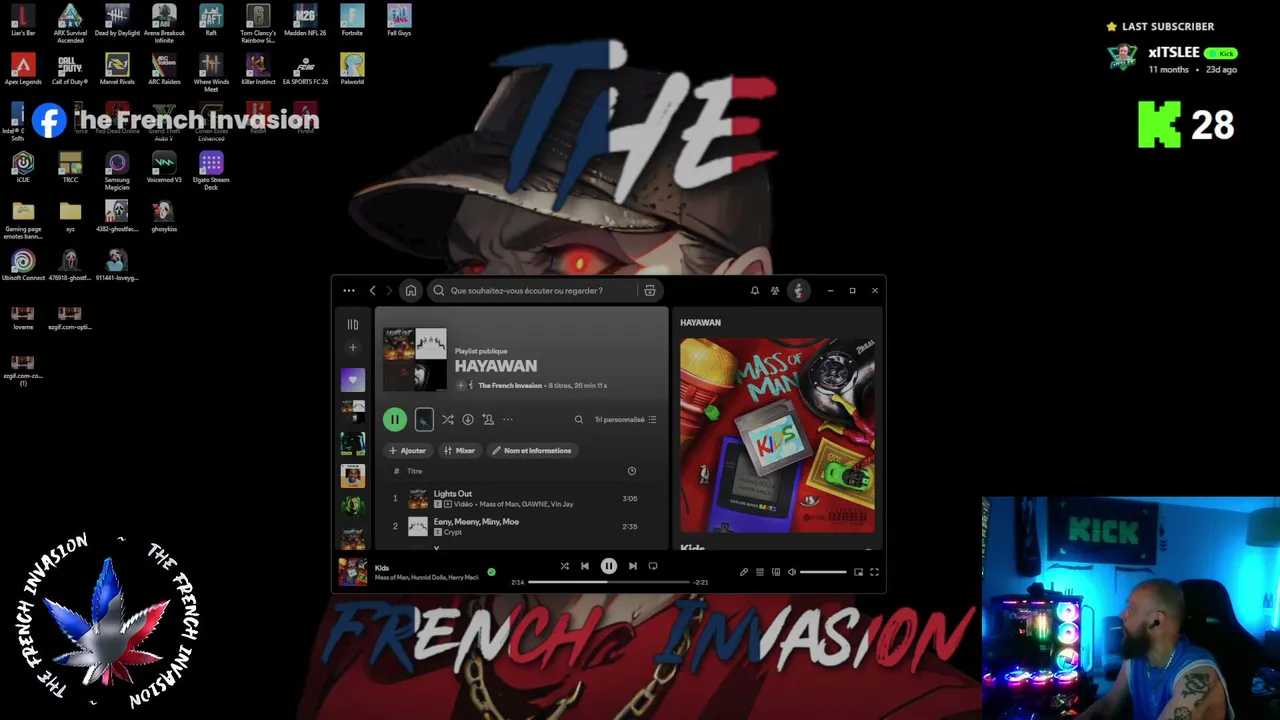
Task: Select the Madden NFL 26 desktop icon
Action: pyautogui.click(x=305, y=21)
